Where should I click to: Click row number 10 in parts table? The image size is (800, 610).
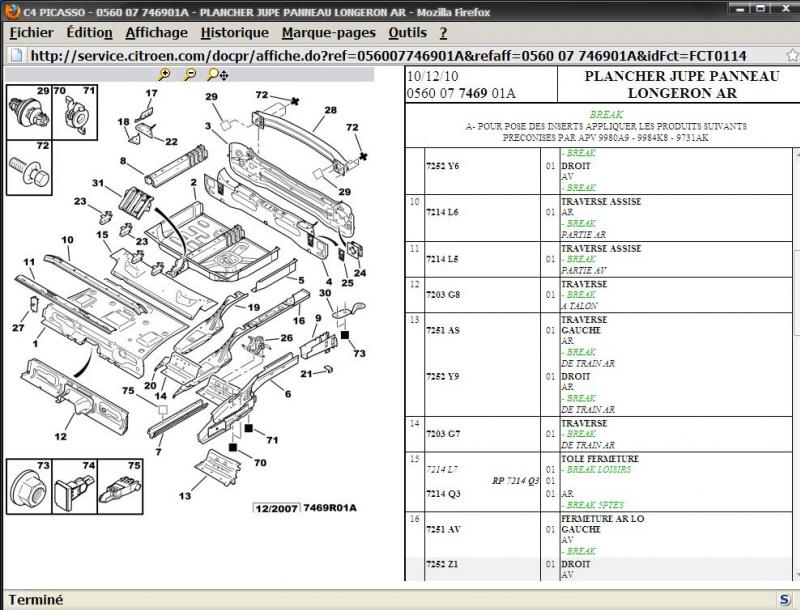[x=414, y=202]
